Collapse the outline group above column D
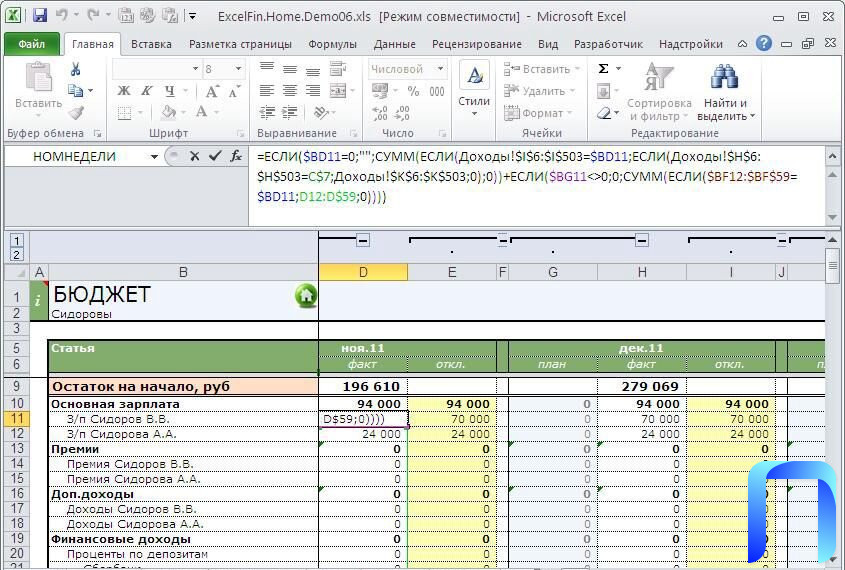The image size is (845, 570). click(363, 240)
